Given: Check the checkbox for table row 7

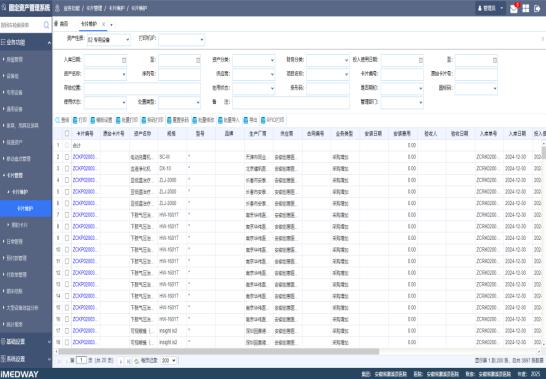Looking at the screenshot, I should (x=67, y=215).
